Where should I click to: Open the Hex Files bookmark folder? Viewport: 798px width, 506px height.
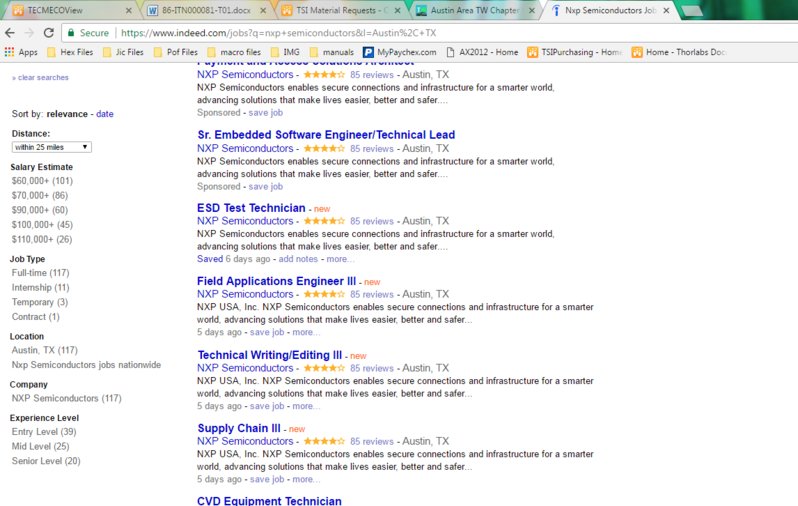[70, 52]
